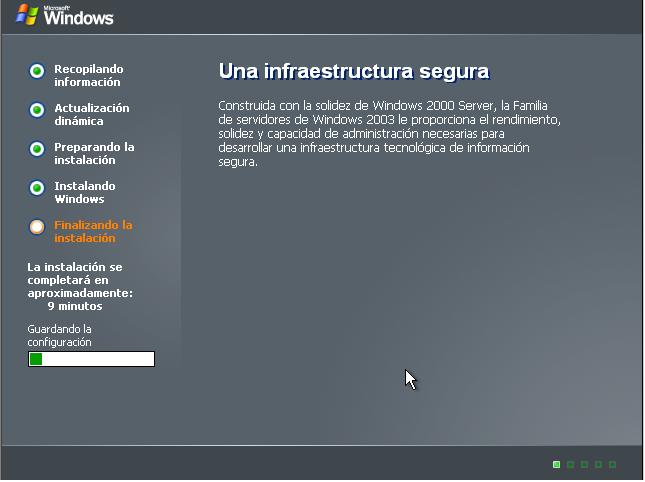This screenshot has height=482, width=645.
Task: Click the Guardando la configuración progress bar
Action: (91, 359)
